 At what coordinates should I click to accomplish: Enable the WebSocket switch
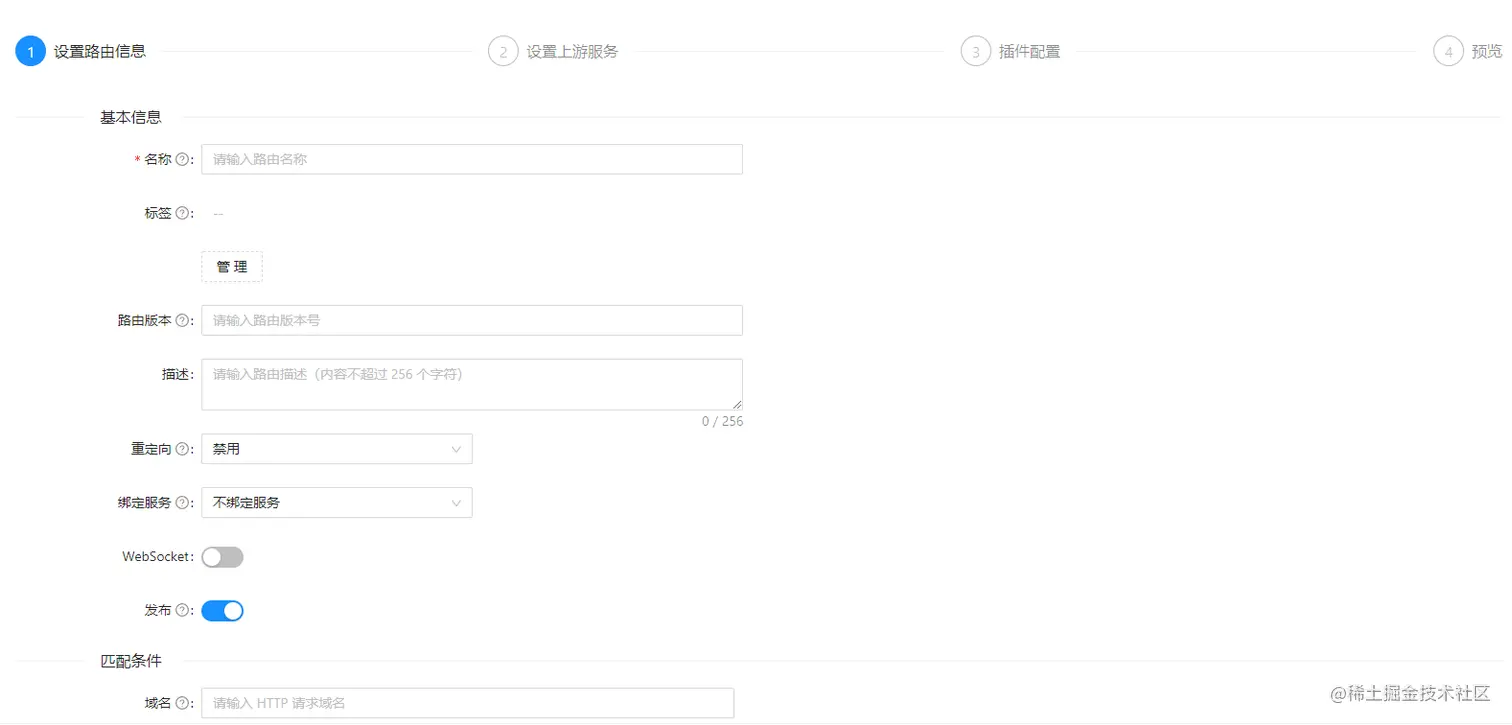[222, 557]
